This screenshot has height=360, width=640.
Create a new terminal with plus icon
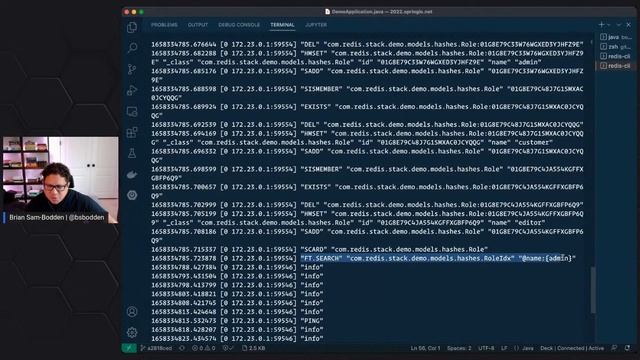[x=601, y=25]
